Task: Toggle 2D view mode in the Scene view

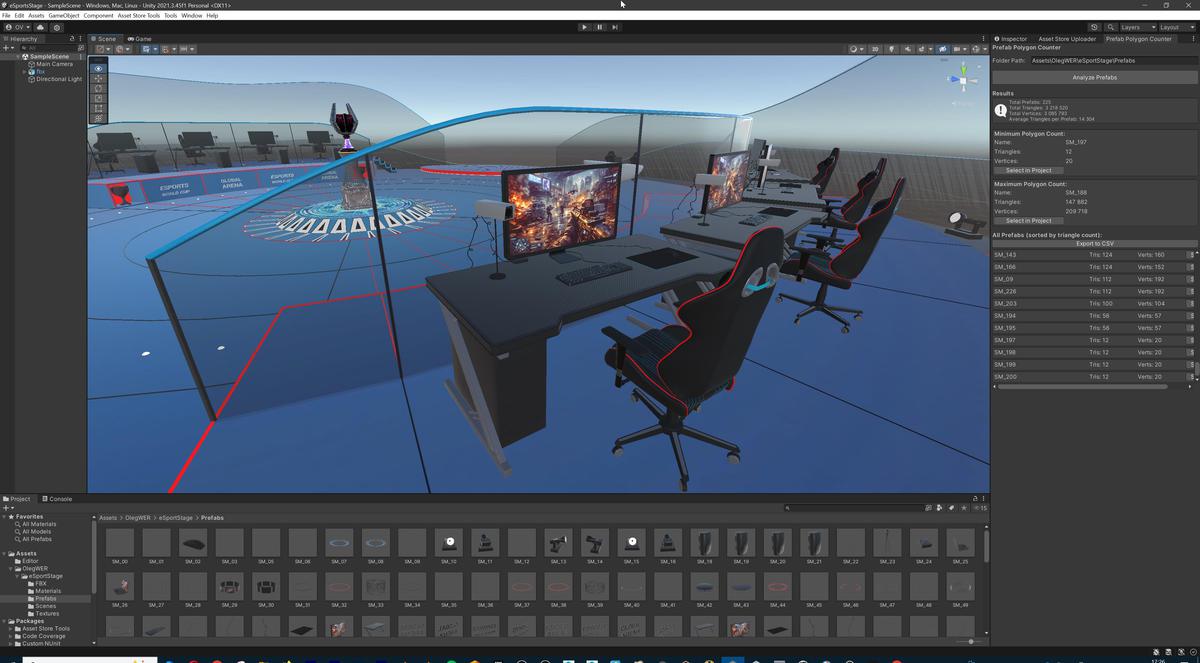Action: coord(875,49)
